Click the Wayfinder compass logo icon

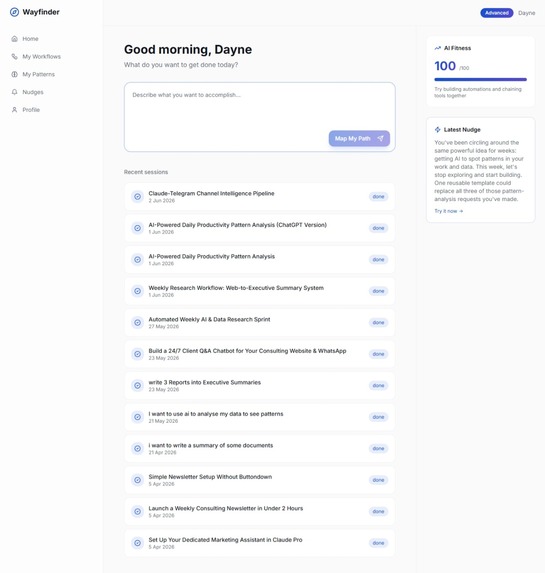[x=14, y=12]
